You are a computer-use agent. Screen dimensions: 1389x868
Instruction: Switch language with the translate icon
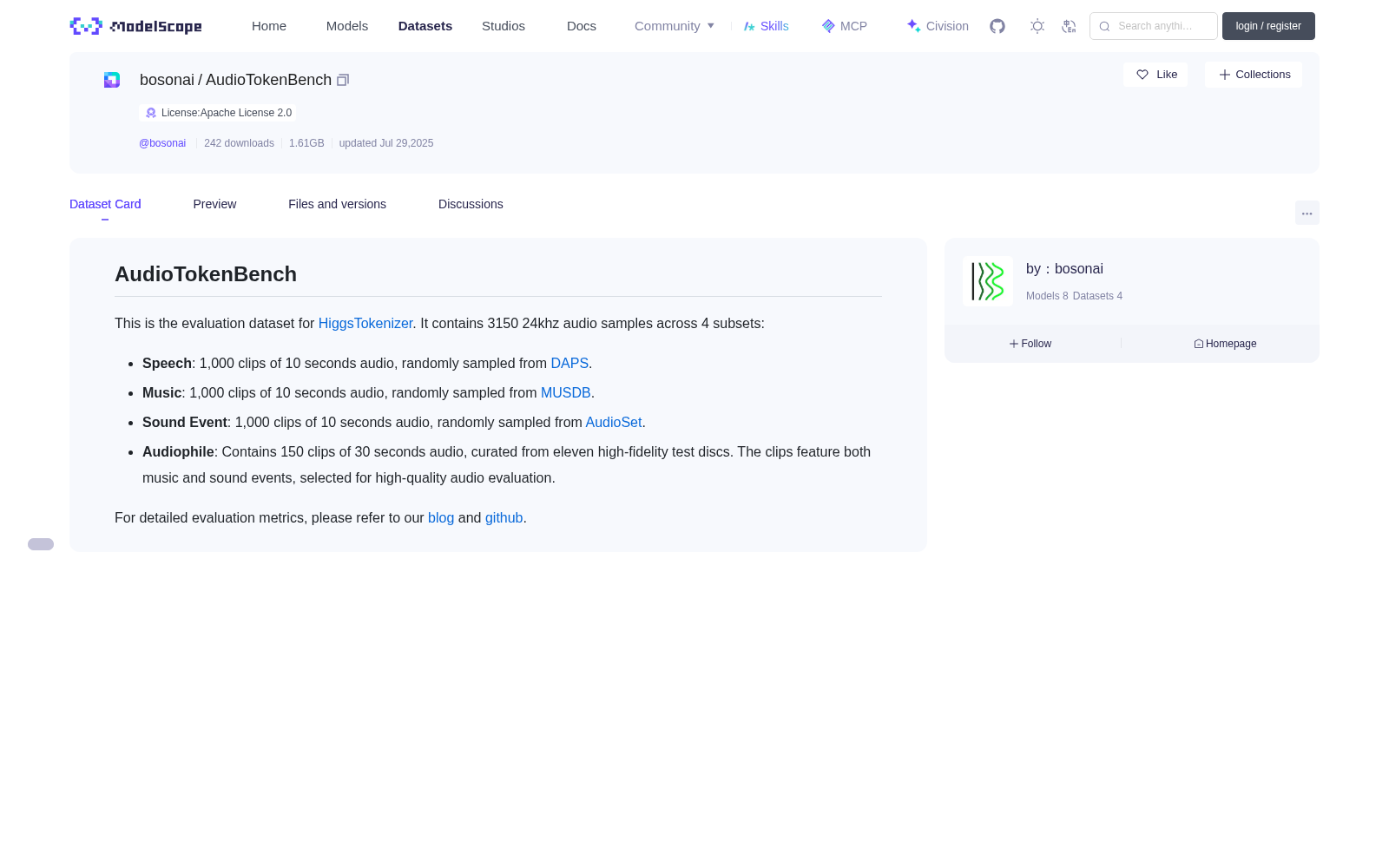tap(1069, 26)
